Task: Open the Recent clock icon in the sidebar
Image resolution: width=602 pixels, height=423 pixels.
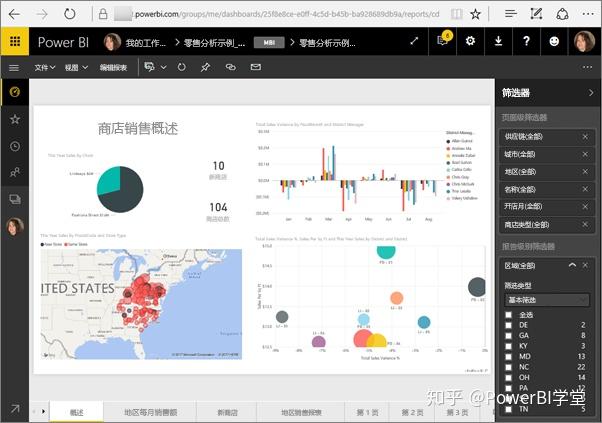Action: pyautogui.click(x=15, y=146)
